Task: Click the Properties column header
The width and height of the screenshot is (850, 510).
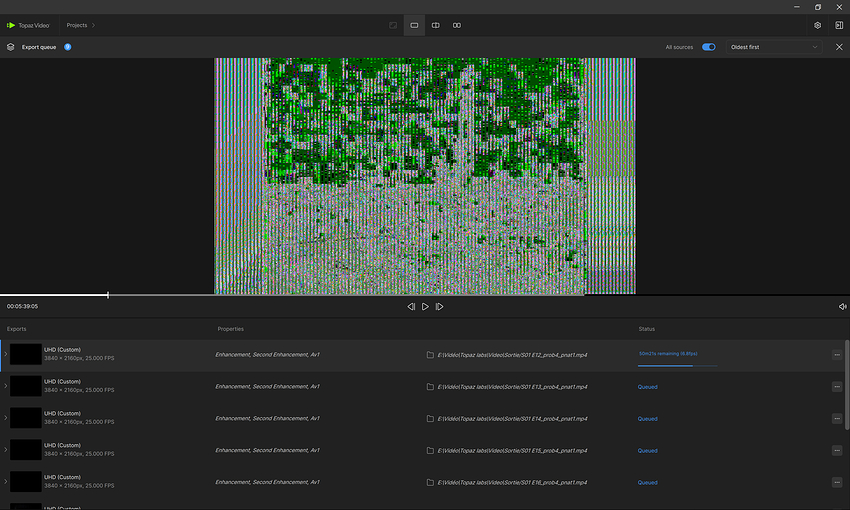Action: pos(230,329)
